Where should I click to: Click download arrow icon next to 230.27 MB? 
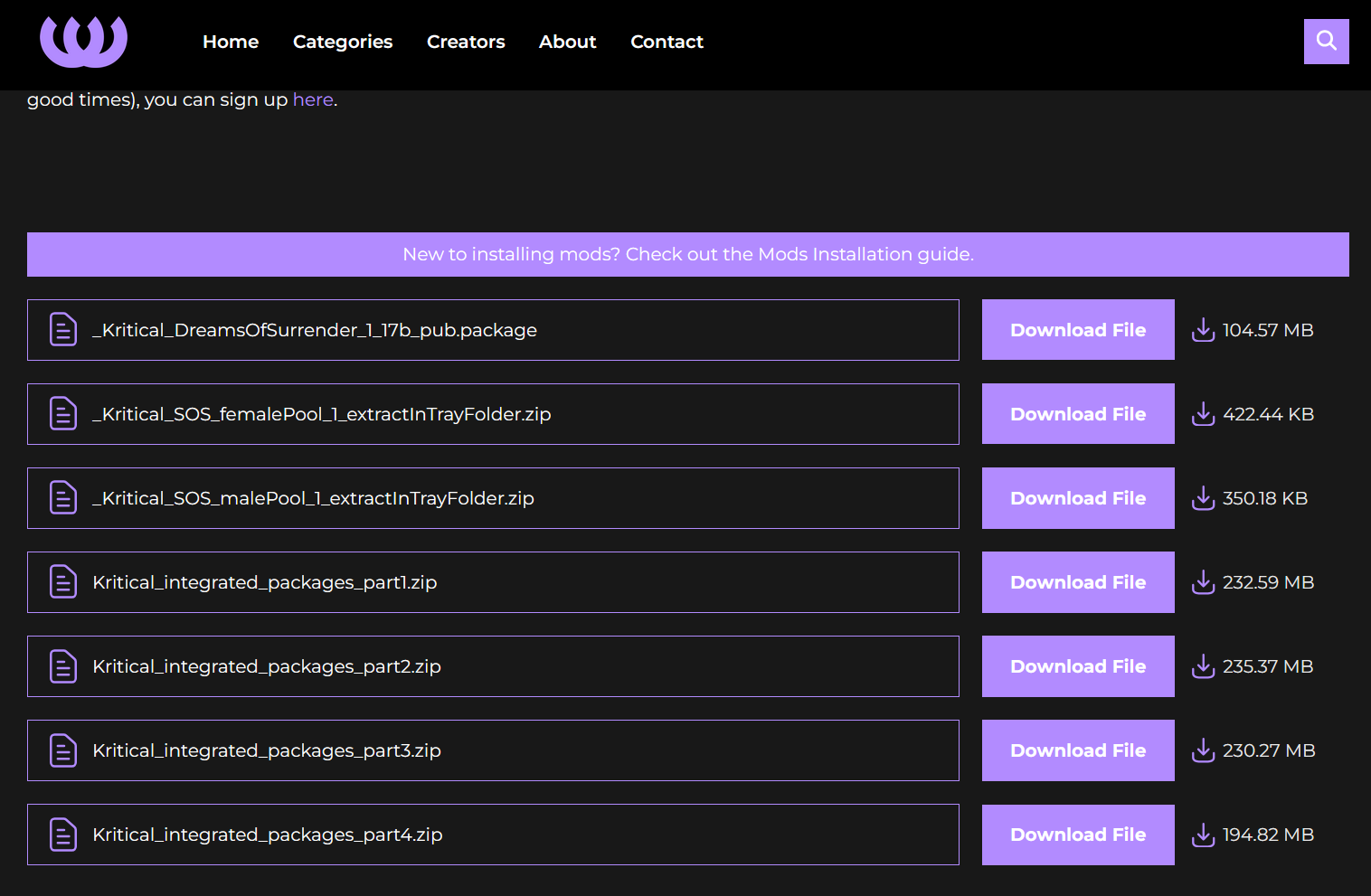[x=1203, y=750]
